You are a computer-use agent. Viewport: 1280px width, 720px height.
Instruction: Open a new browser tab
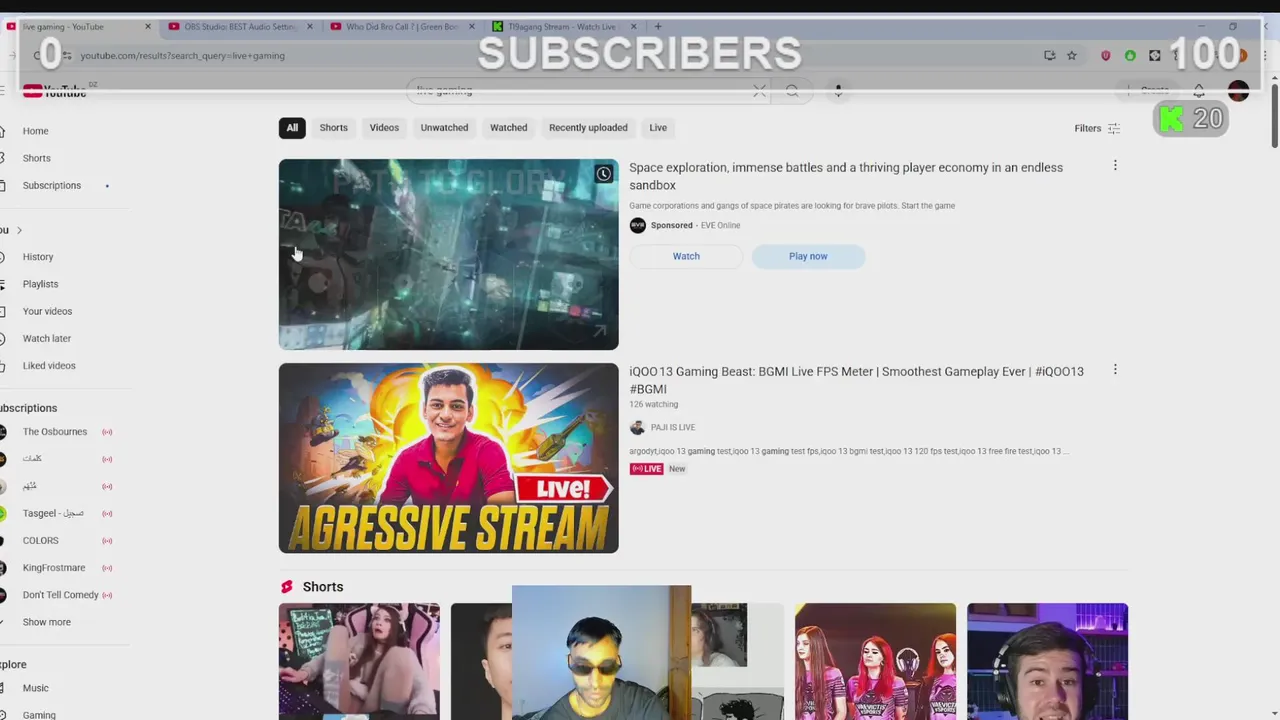coord(658,27)
